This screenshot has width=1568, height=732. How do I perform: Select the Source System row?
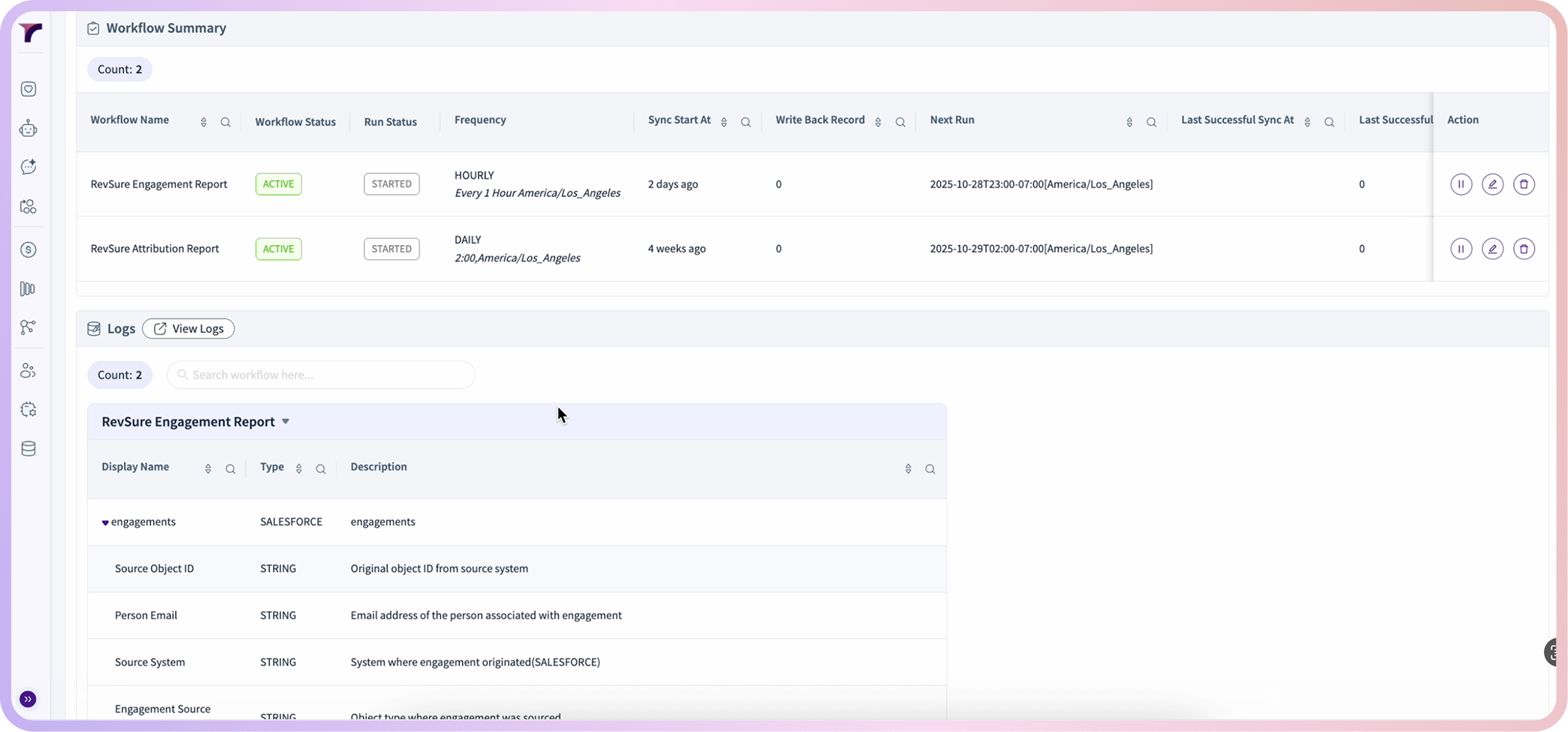click(x=517, y=662)
